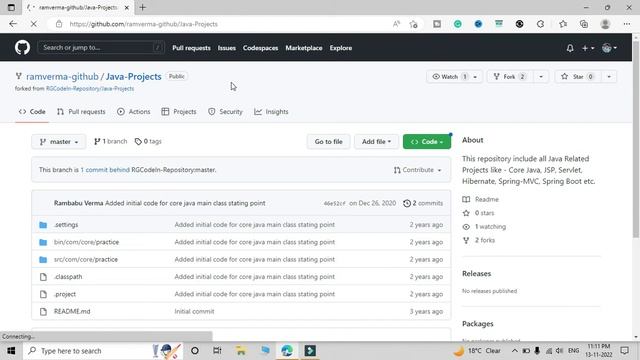
Task: Open the browser favorites star list
Action: pyautogui.click(x=563, y=24)
